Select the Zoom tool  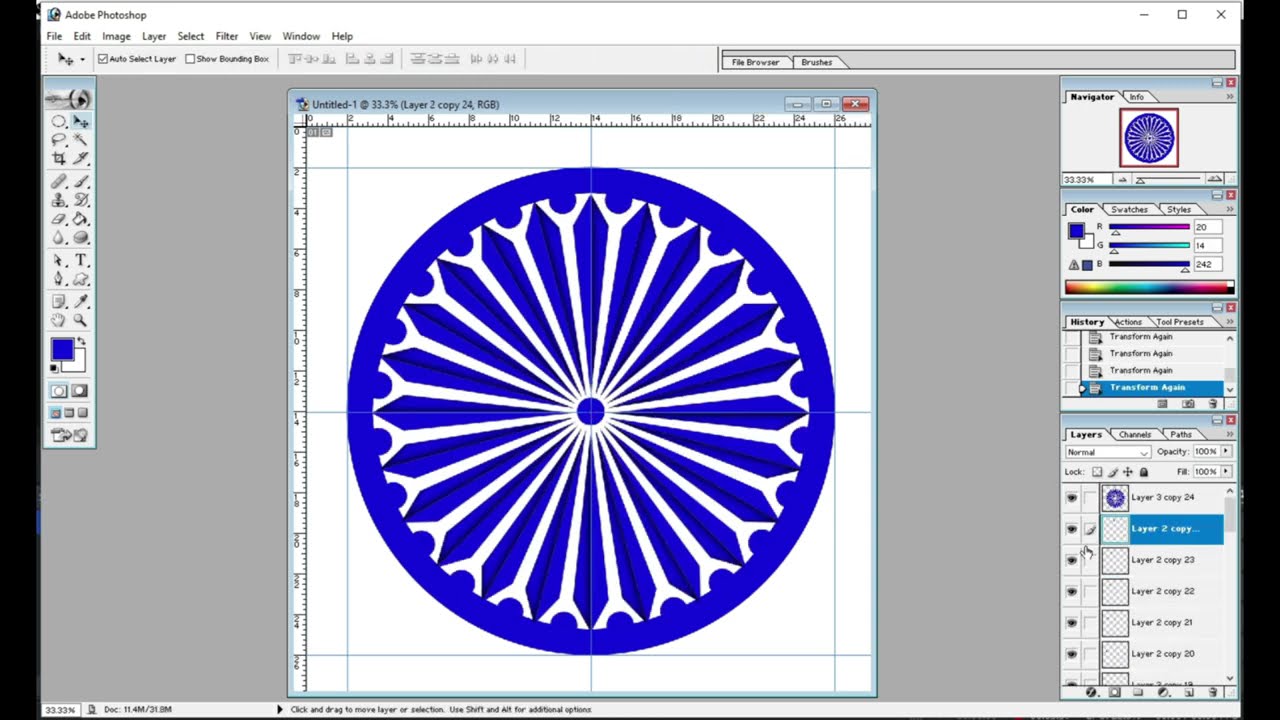click(x=80, y=320)
